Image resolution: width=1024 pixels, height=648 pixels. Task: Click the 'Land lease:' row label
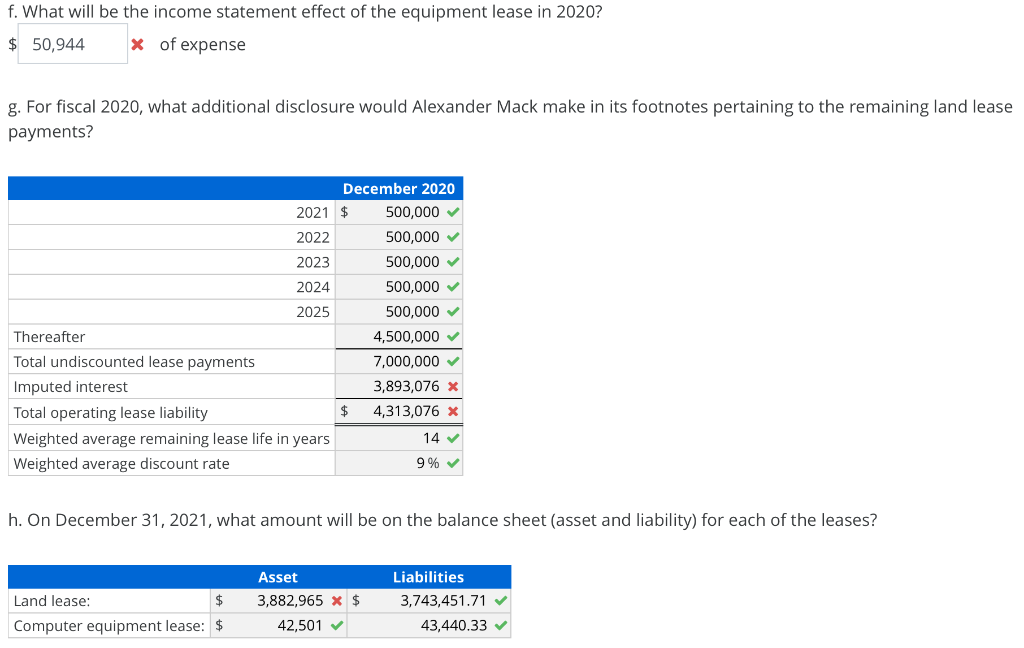click(52, 601)
